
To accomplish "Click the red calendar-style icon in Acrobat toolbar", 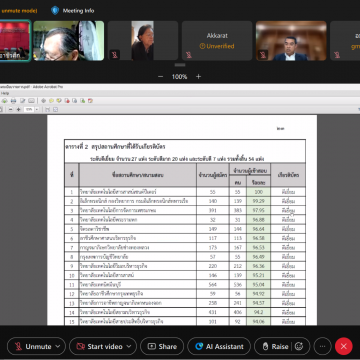I will (x=90, y=101).
